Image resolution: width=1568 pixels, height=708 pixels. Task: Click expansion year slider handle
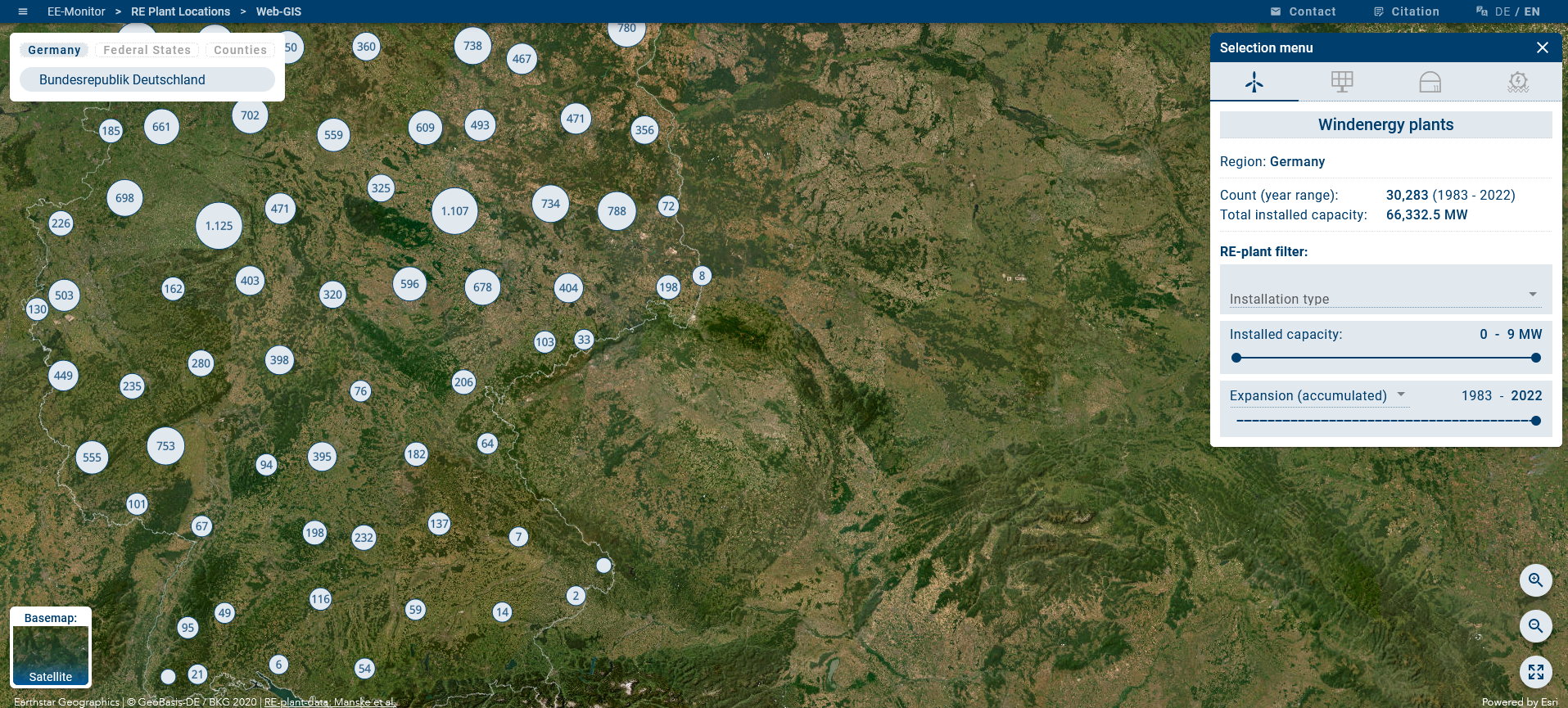(x=1536, y=421)
